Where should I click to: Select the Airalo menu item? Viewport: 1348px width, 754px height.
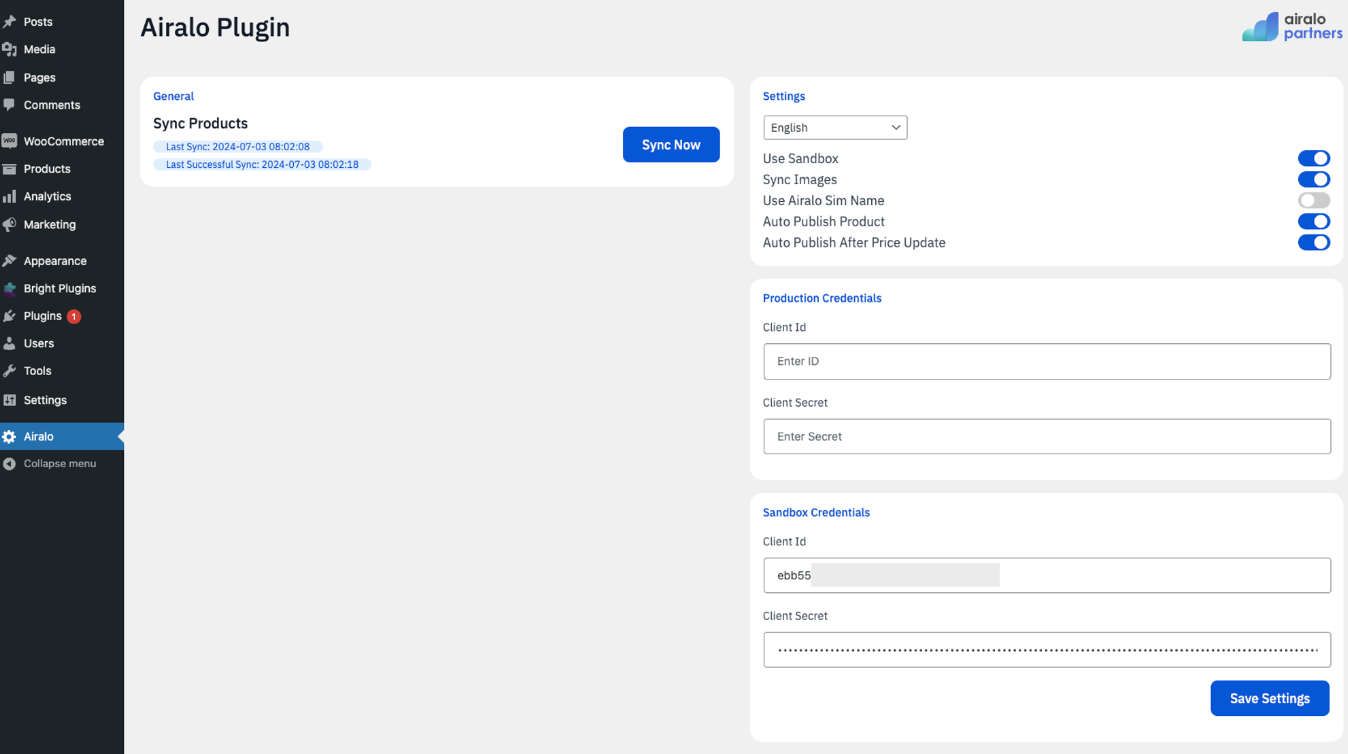pyautogui.click(x=62, y=437)
